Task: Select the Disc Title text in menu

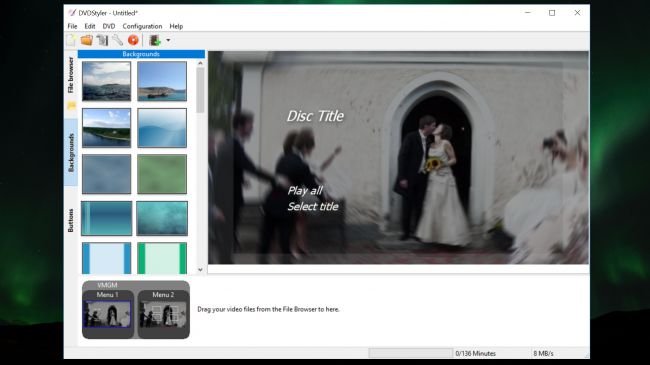Action: click(x=315, y=116)
